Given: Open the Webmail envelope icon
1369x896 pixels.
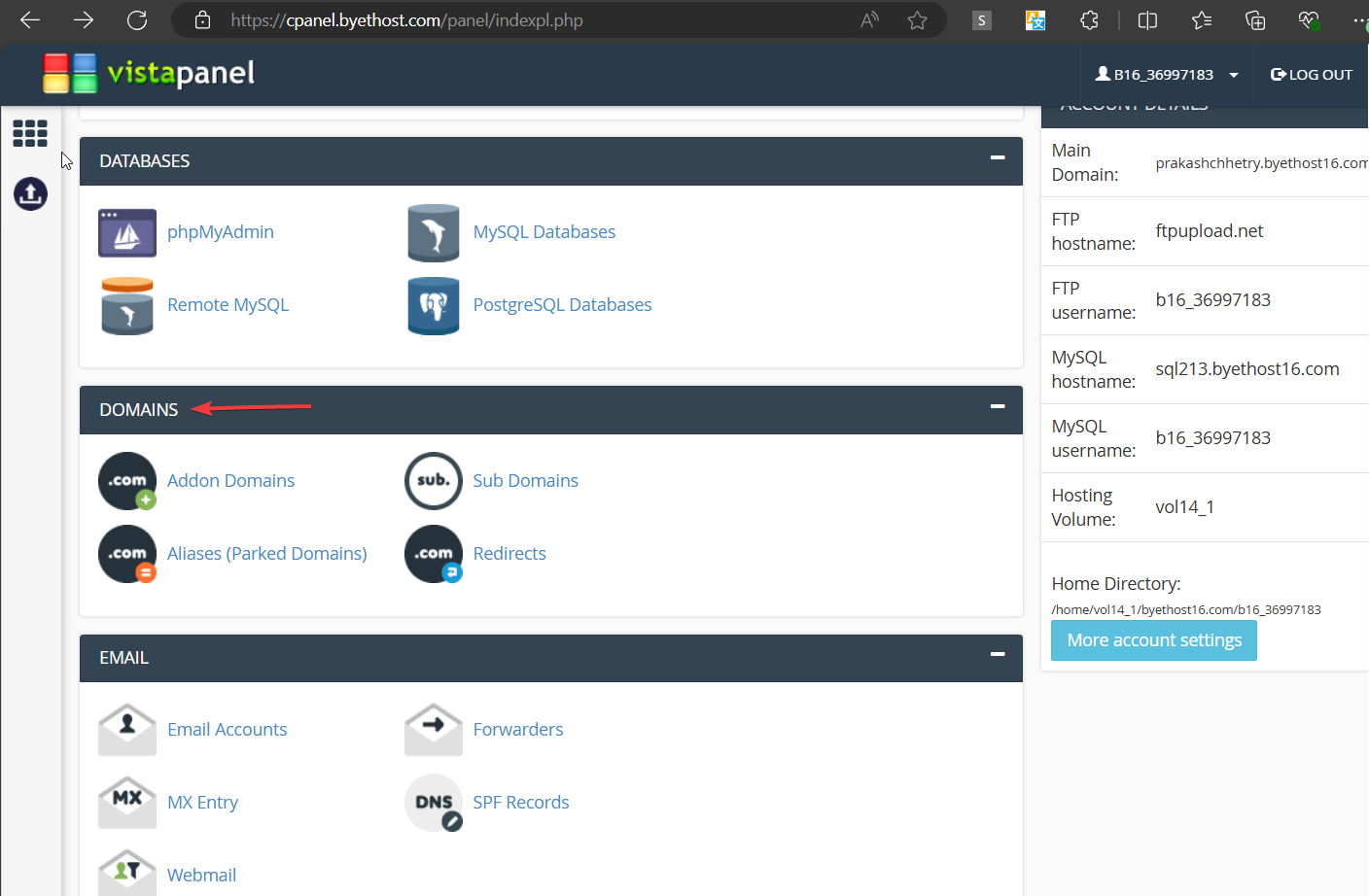Looking at the screenshot, I should (x=127, y=873).
